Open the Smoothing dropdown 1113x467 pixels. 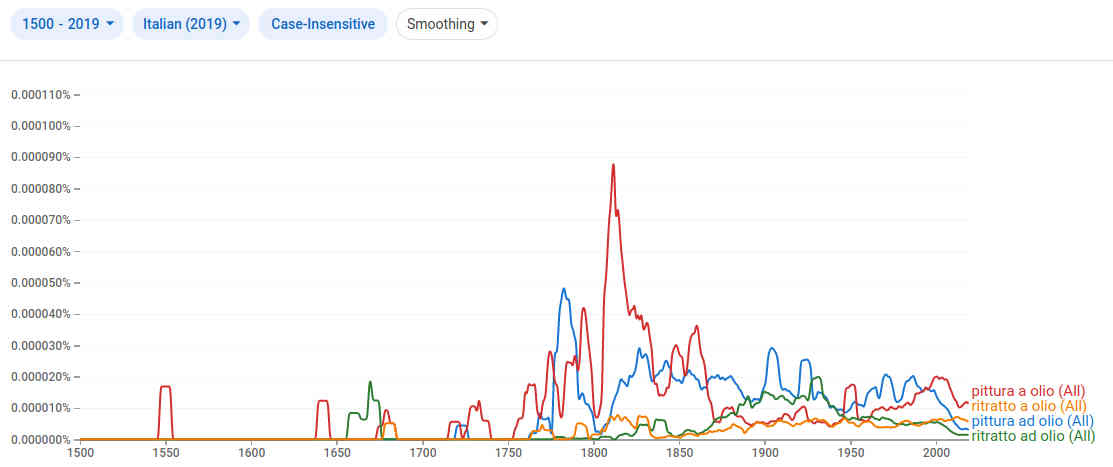[x=446, y=24]
